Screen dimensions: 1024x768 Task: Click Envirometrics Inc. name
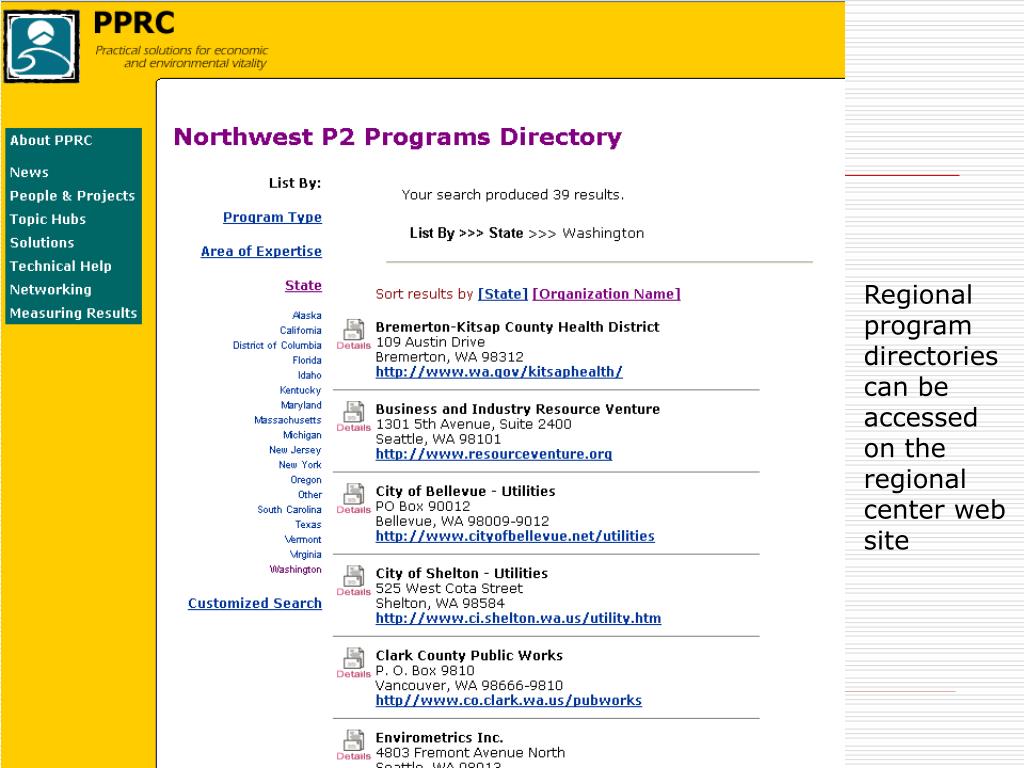click(440, 738)
